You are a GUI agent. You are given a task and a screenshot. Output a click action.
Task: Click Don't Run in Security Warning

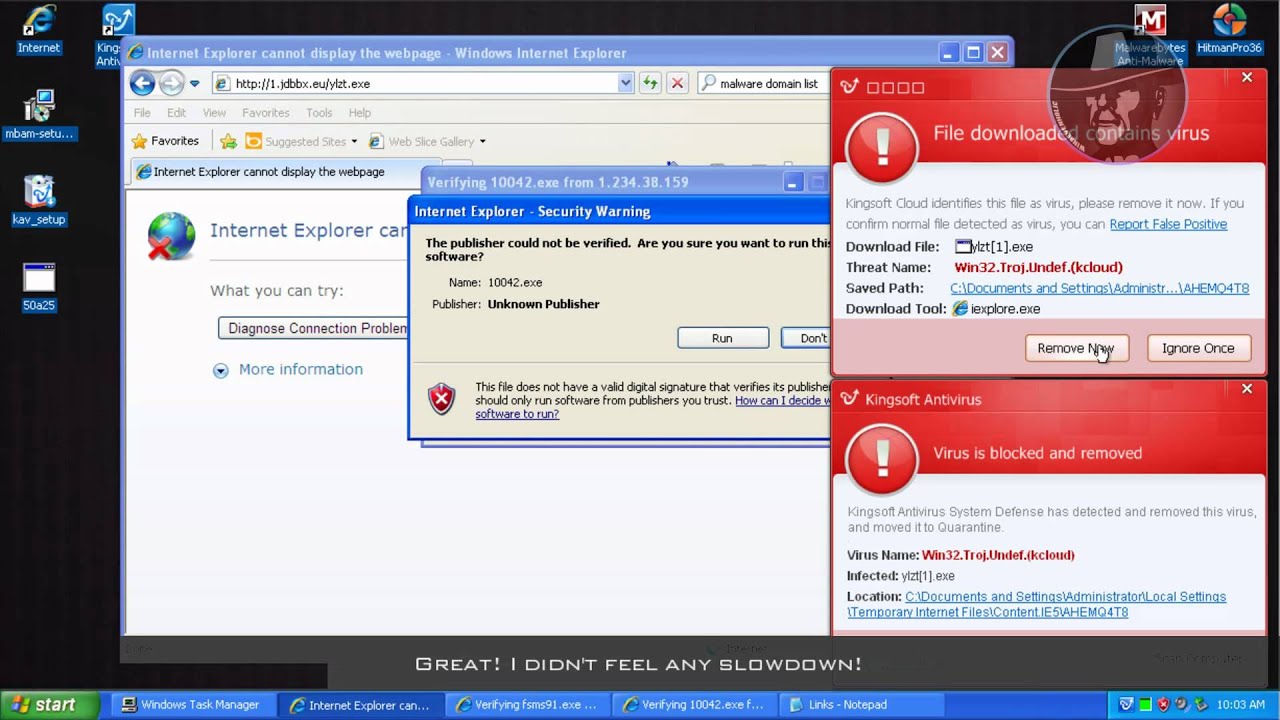(x=806, y=338)
